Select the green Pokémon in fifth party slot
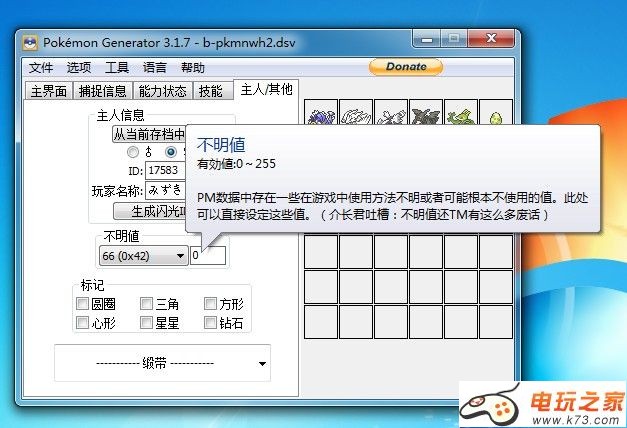This screenshot has height=428, width=627. (460, 117)
